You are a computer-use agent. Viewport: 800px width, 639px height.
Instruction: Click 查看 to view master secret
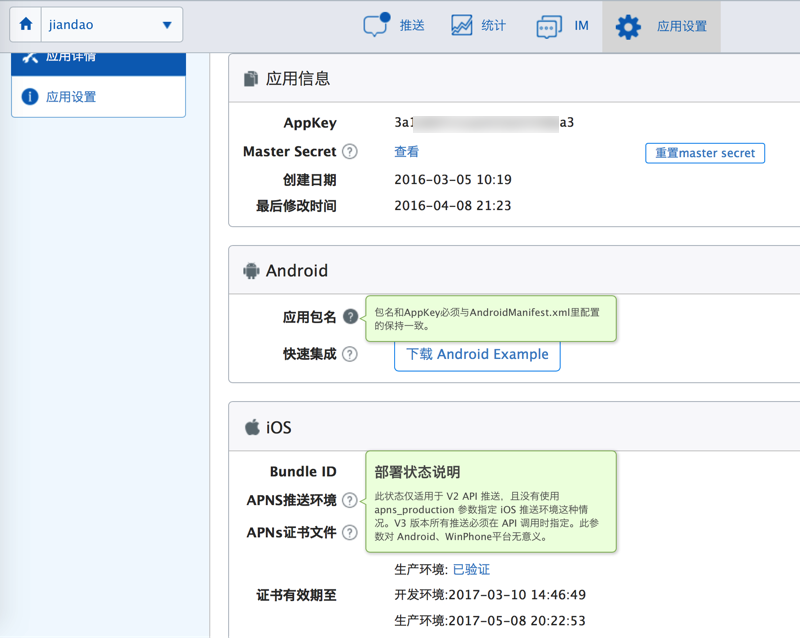pyautogui.click(x=406, y=152)
